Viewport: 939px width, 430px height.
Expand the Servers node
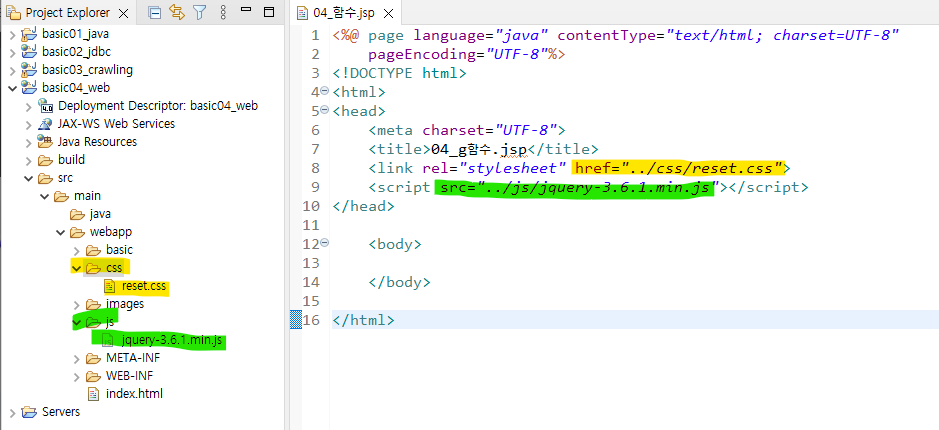[12, 413]
